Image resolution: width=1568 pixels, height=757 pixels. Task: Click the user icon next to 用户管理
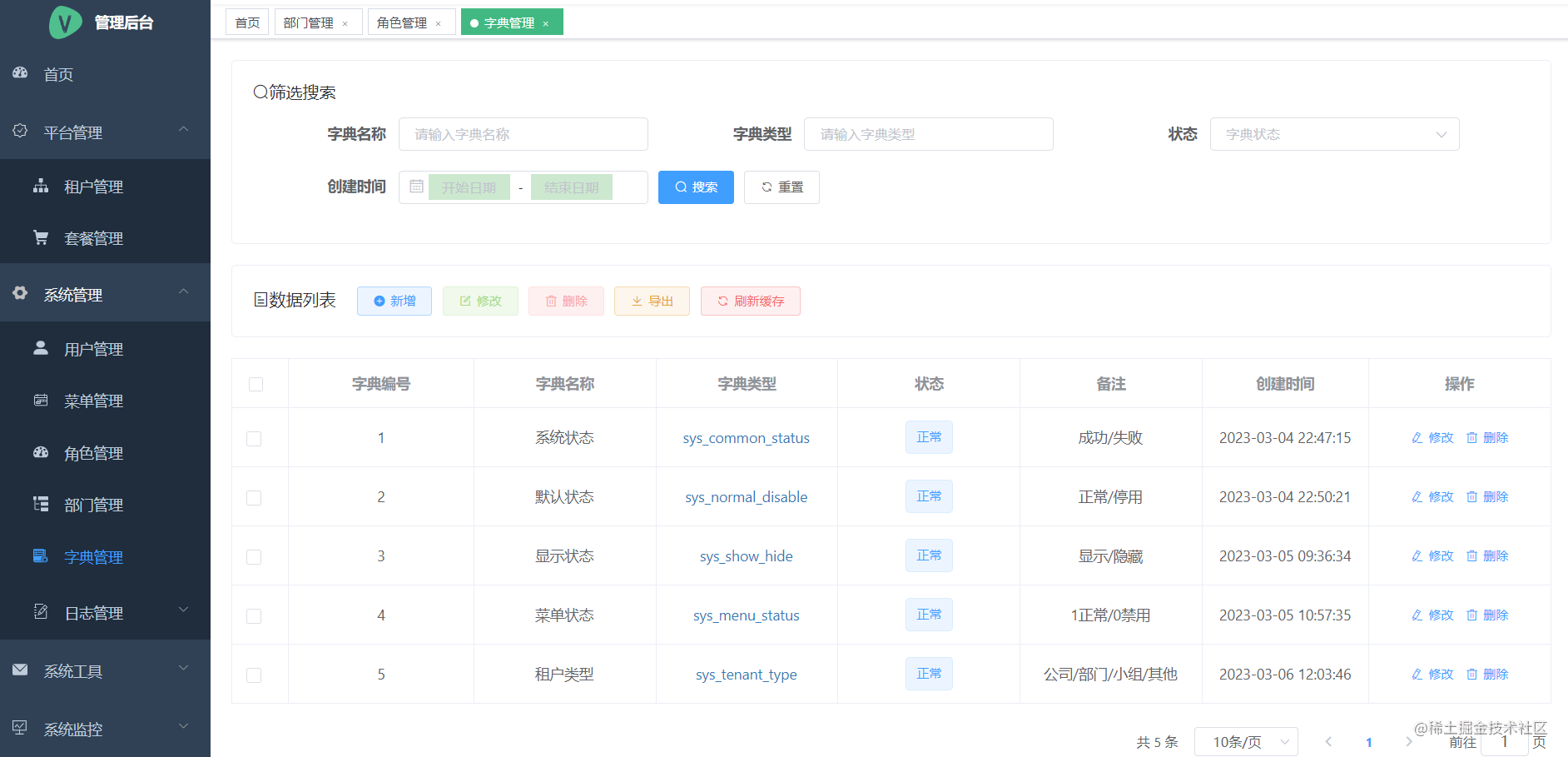pos(40,348)
